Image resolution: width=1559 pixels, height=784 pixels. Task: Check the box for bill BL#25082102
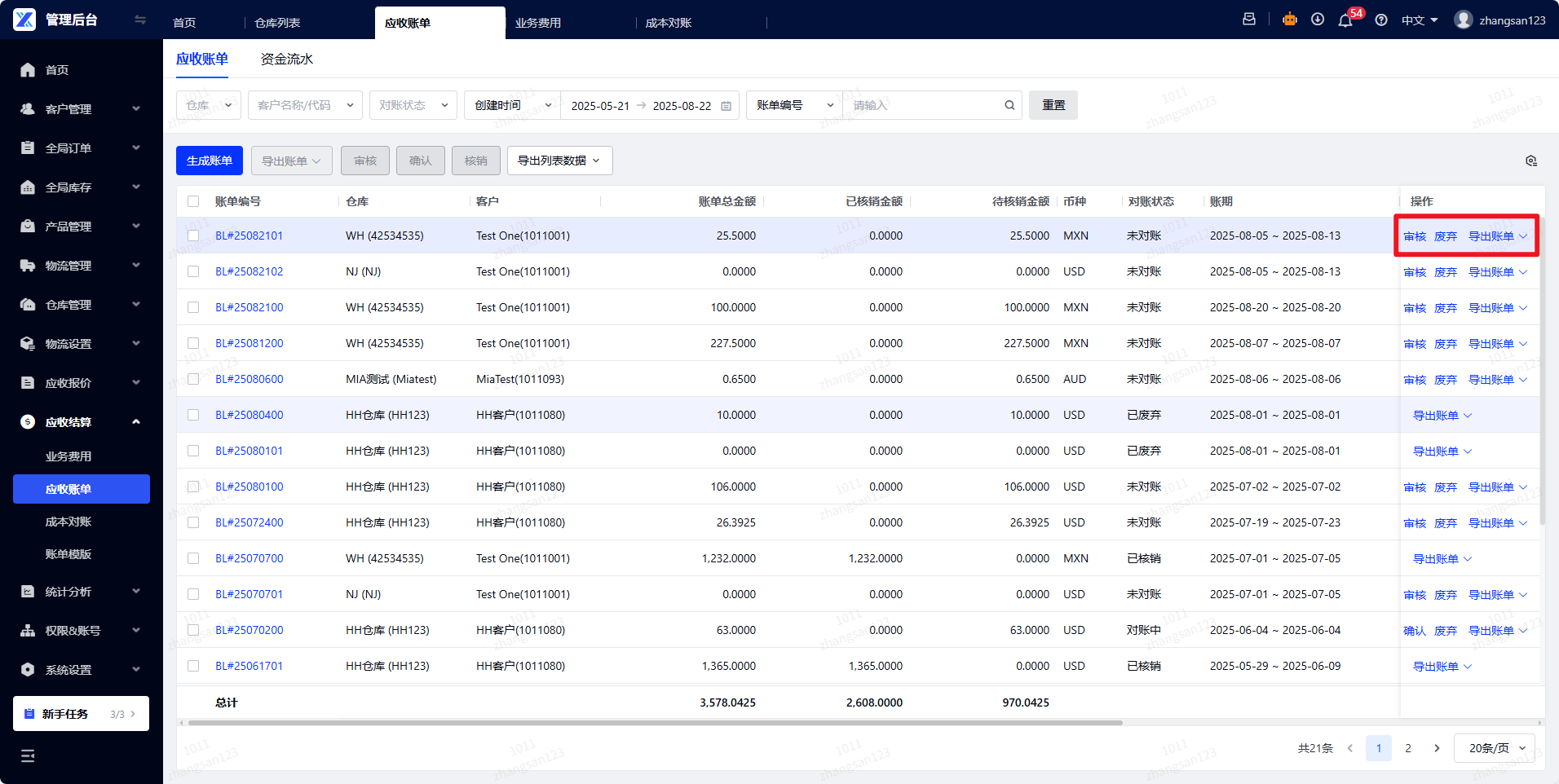pos(193,271)
